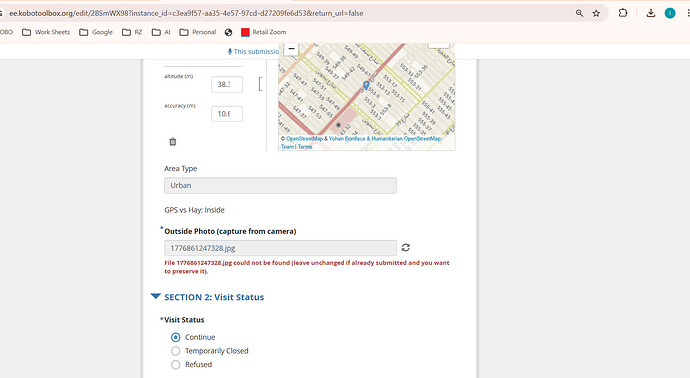Zoom out the map with minus button
This screenshot has width=690, height=378.
tap(291, 48)
